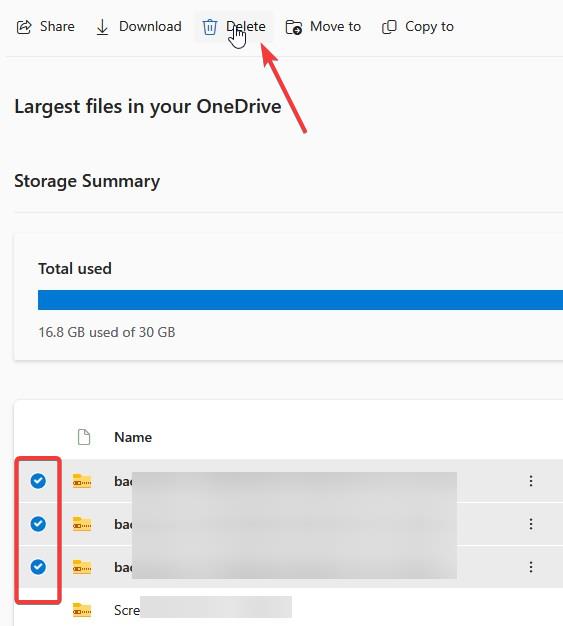Screen dimensions: 563x626
Task: Click the Share arrow icon in toolbar
Action: tap(24, 27)
